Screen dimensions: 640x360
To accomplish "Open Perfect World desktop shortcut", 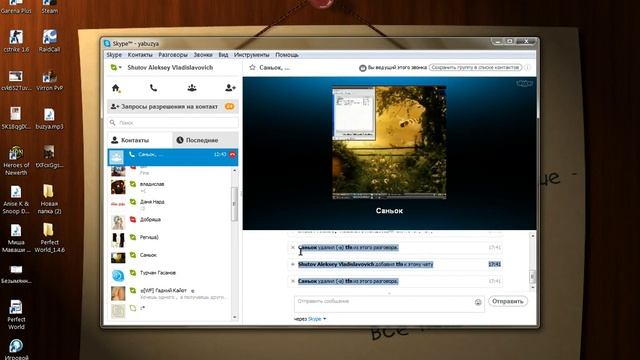I will pos(16,315).
